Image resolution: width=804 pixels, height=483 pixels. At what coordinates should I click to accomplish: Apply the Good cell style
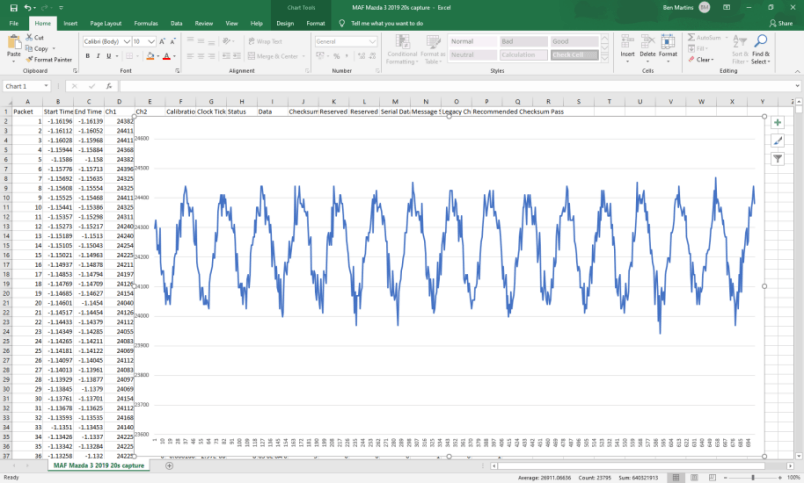point(574,42)
